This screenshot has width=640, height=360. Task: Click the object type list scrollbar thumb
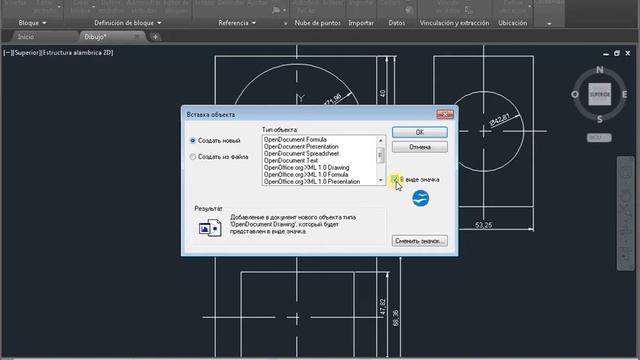point(380,155)
